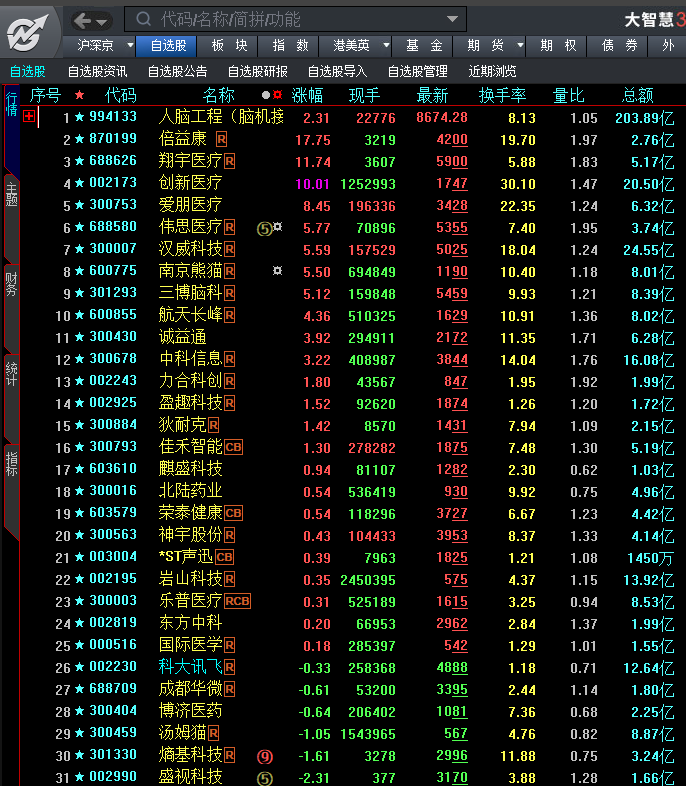Click the circled 5 icon on 盛视科技 row
Image resolution: width=686 pixels, height=786 pixels.
pyautogui.click(x=265, y=778)
